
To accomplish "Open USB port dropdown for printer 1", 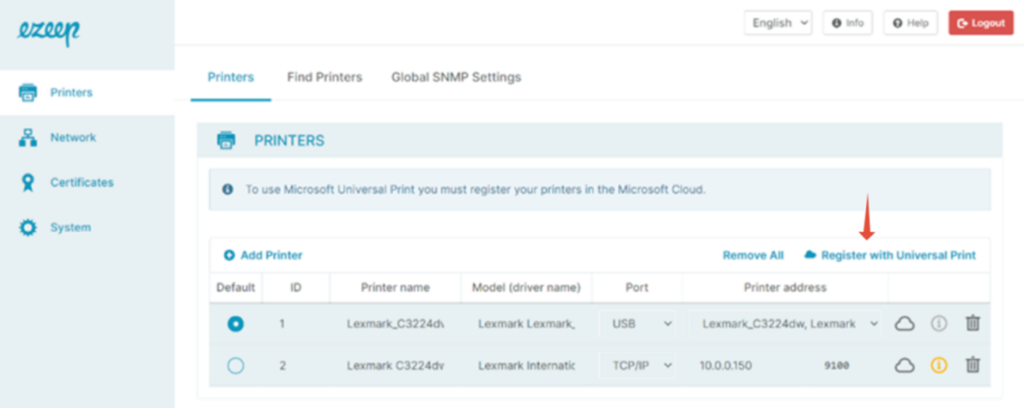I will click(637, 323).
